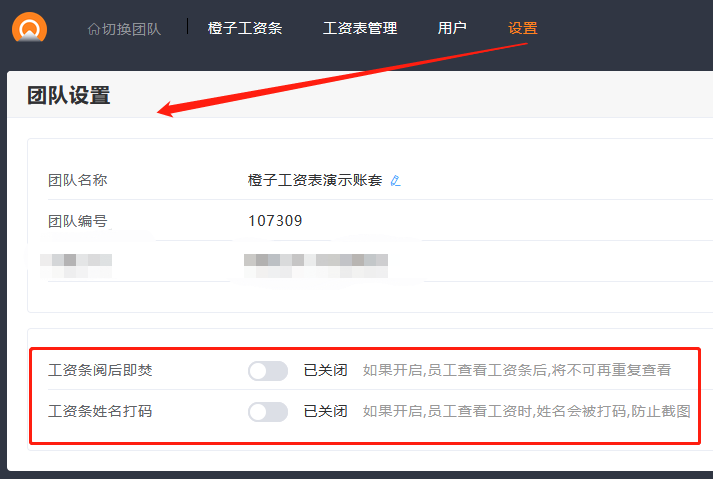Click the home icon beside 切换团队
The height and width of the screenshot is (479, 713).
tap(94, 29)
